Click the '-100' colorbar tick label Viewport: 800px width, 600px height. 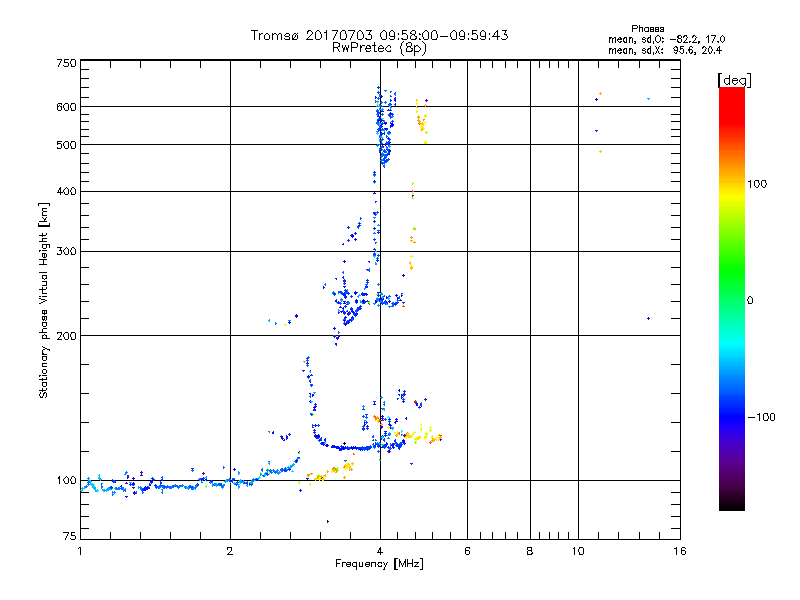[x=761, y=417]
